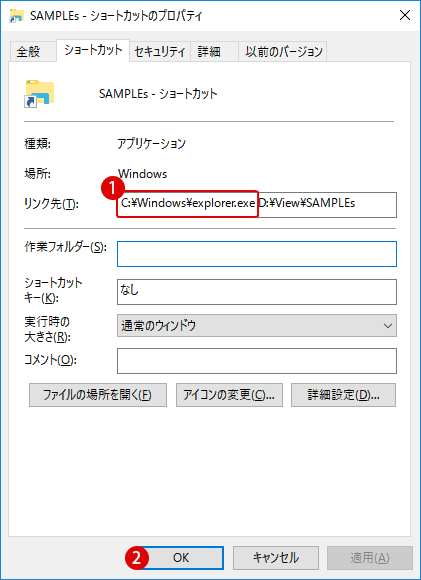
Task: Click ファイルの場所を開く button
Action: 98,395
